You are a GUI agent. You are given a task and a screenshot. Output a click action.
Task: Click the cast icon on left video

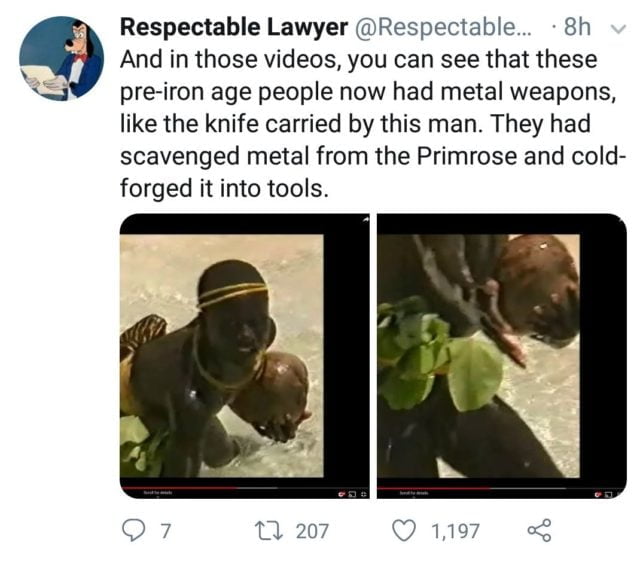click(353, 494)
